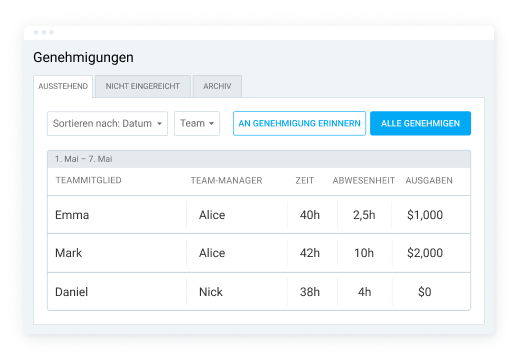Click the ABWESENHEIT column header

tap(364, 180)
